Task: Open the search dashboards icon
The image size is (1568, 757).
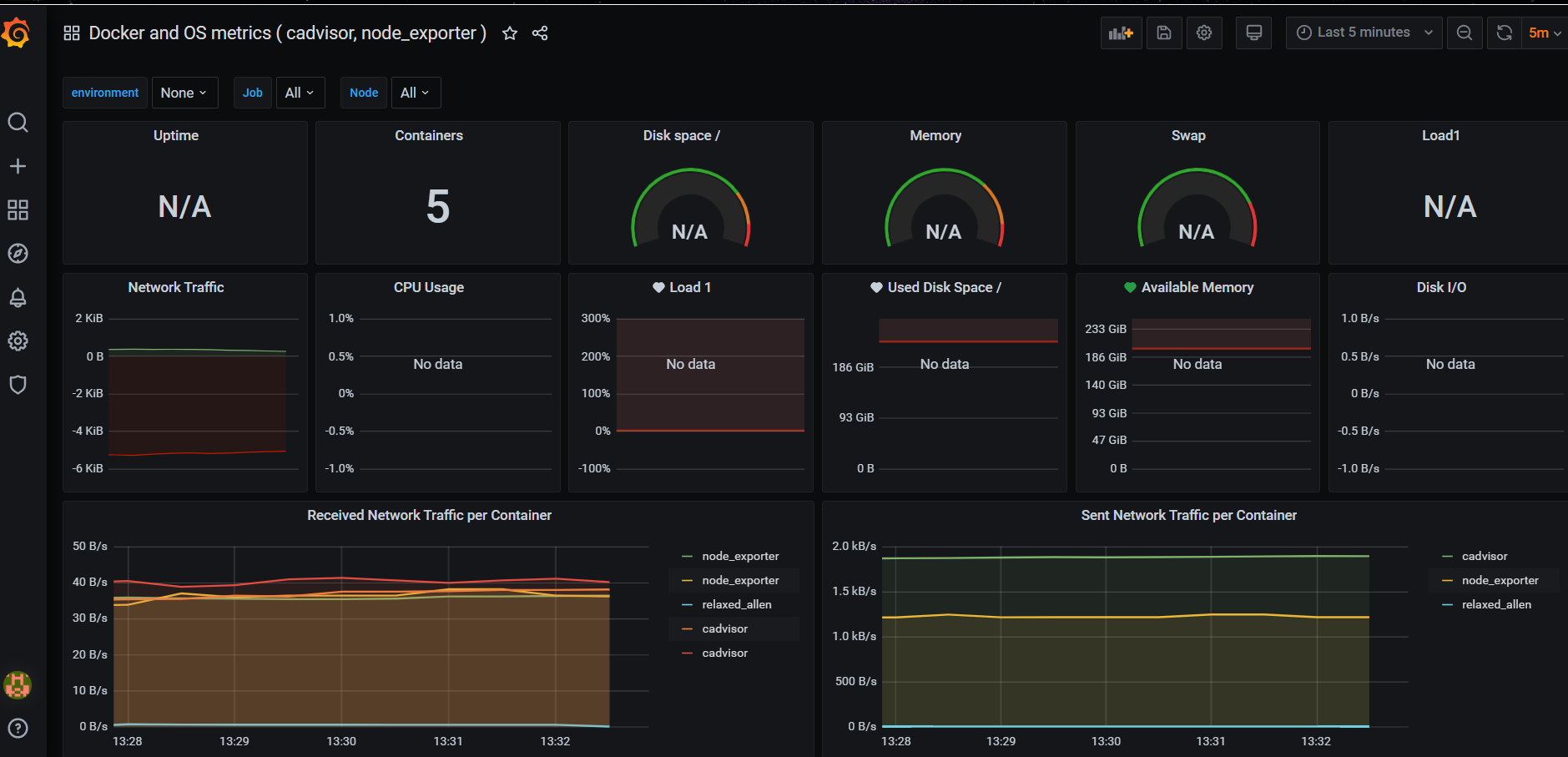Action: pos(18,123)
